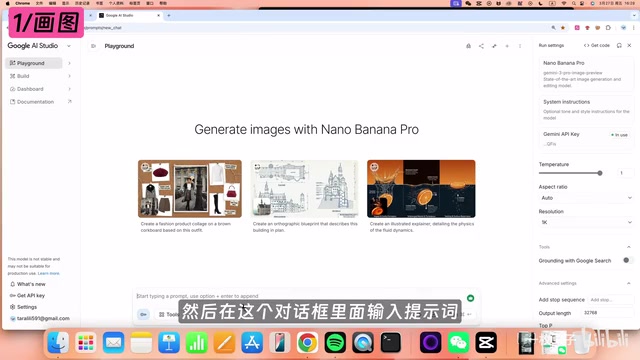Screen dimensions: 640x360
Task: Open CapCut from the dock
Action: pyautogui.click(x=486, y=342)
